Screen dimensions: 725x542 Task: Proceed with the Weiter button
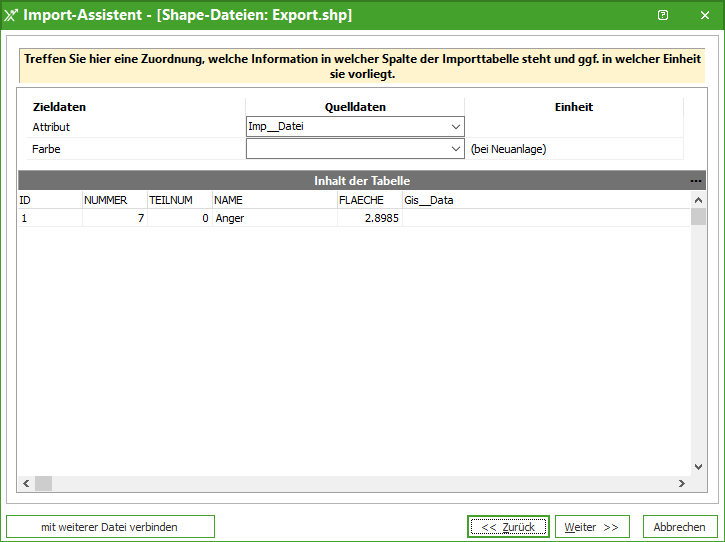tap(592, 527)
